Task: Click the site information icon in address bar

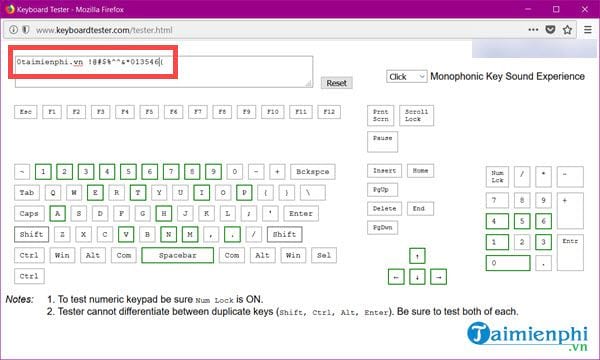Action: tap(13, 29)
